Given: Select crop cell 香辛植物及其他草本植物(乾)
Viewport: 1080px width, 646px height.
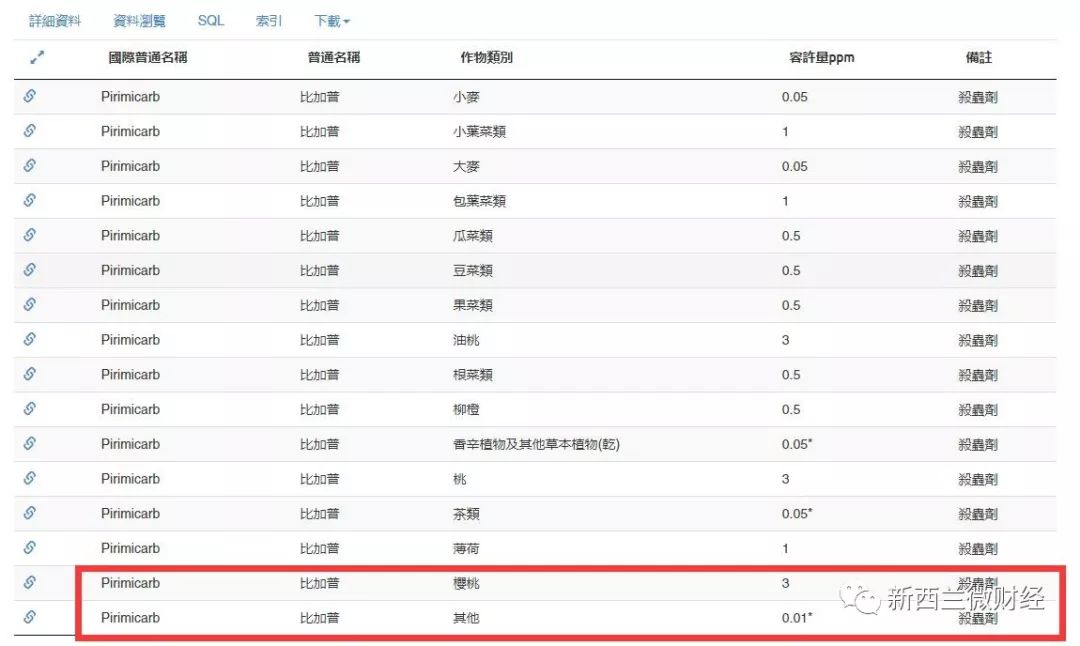Looking at the screenshot, I should (536, 444).
